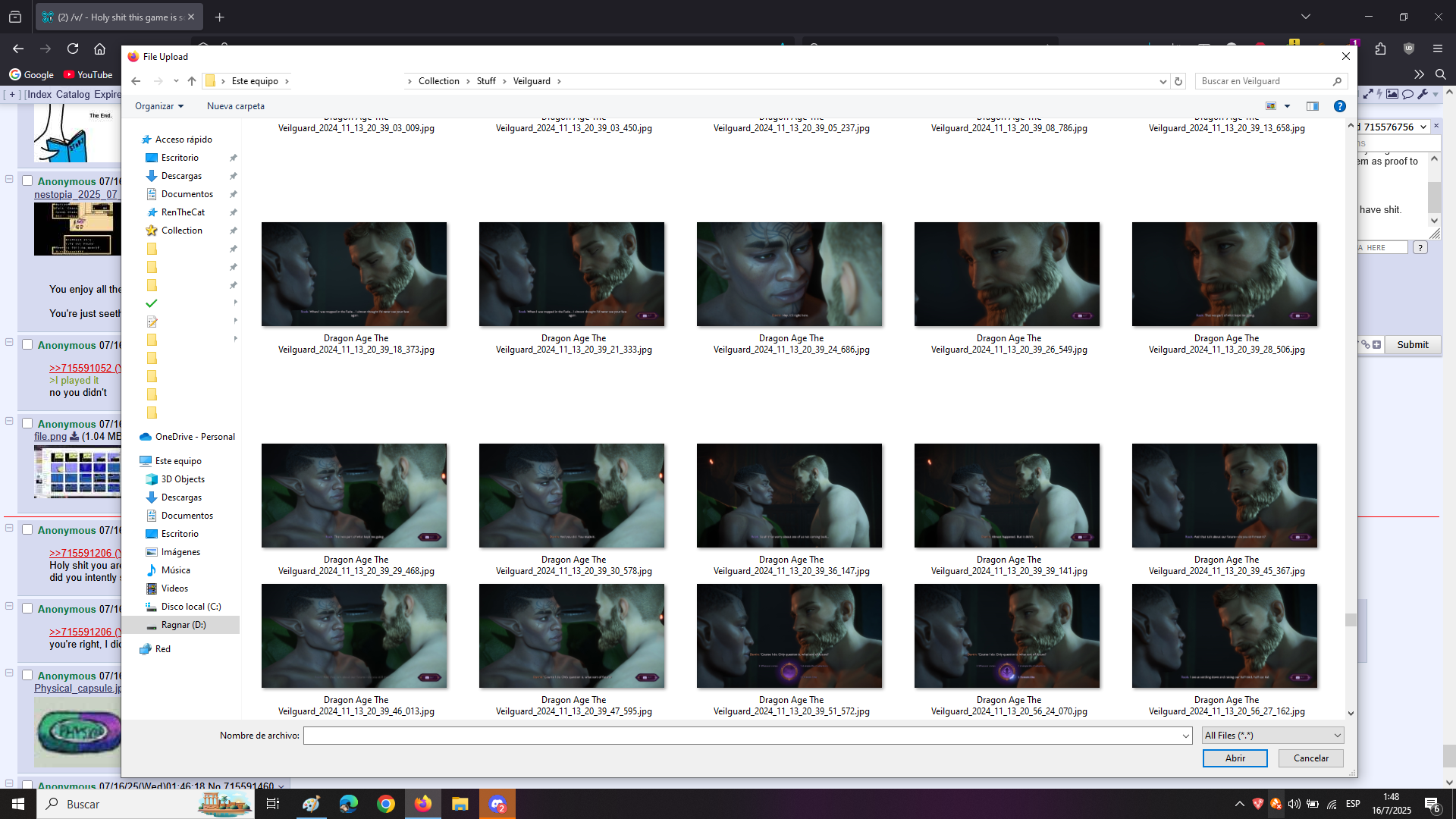1456x819 pixels.
Task: Open Windows Start menu
Action: click(x=18, y=804)
